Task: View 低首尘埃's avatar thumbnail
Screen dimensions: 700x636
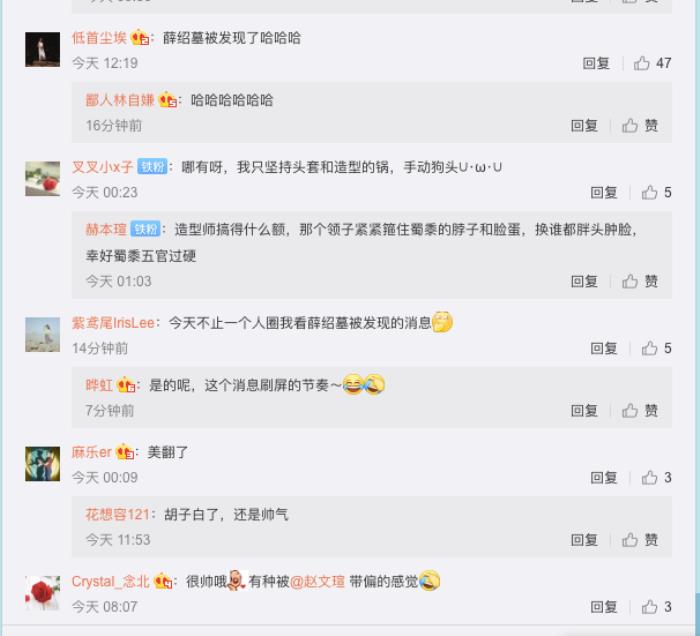Action: 42,50
